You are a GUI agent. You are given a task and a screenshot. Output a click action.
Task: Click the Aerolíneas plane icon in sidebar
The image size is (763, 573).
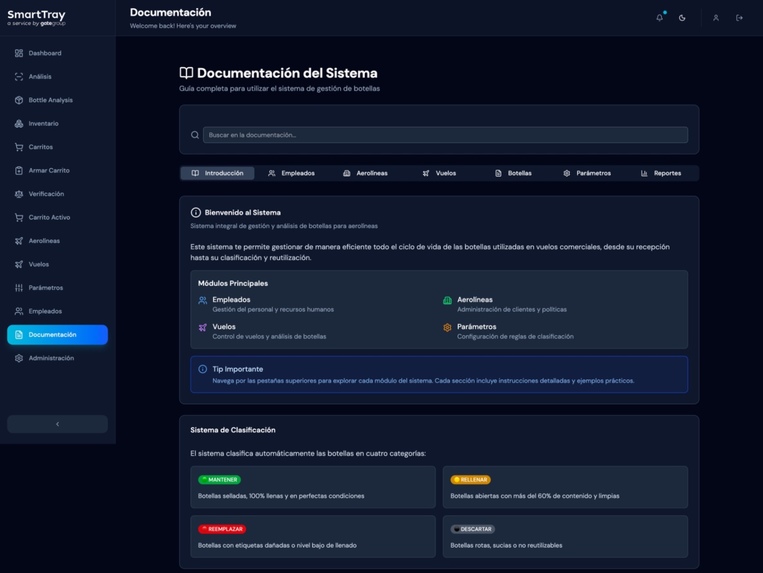(19, 241)
